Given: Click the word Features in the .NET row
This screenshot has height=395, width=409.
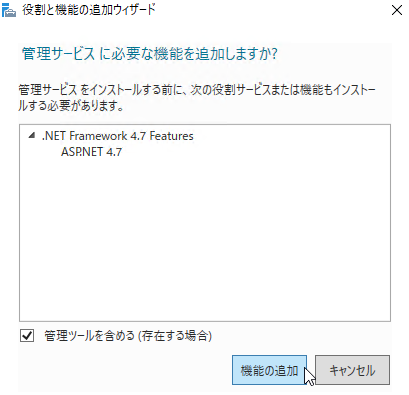Looking at the screenshot, I should [x=171, y=136].
